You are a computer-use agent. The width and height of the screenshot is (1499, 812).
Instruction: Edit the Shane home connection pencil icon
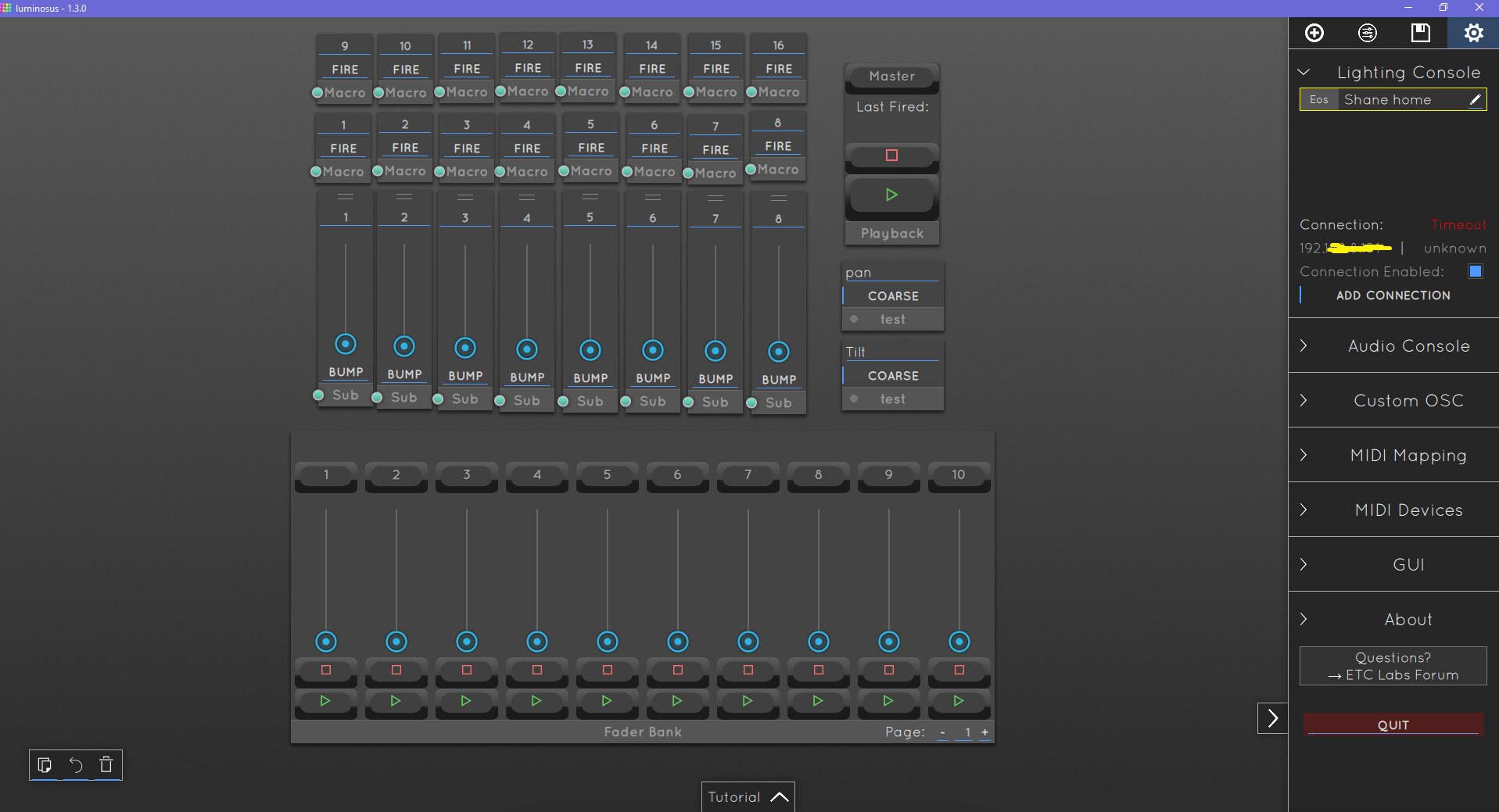(x=1475, y=100)
